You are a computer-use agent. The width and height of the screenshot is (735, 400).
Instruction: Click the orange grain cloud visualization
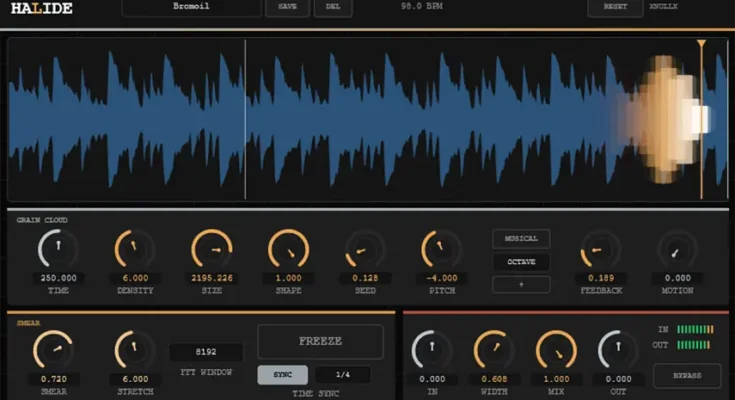pyautogui.click(x=663, y=119)
